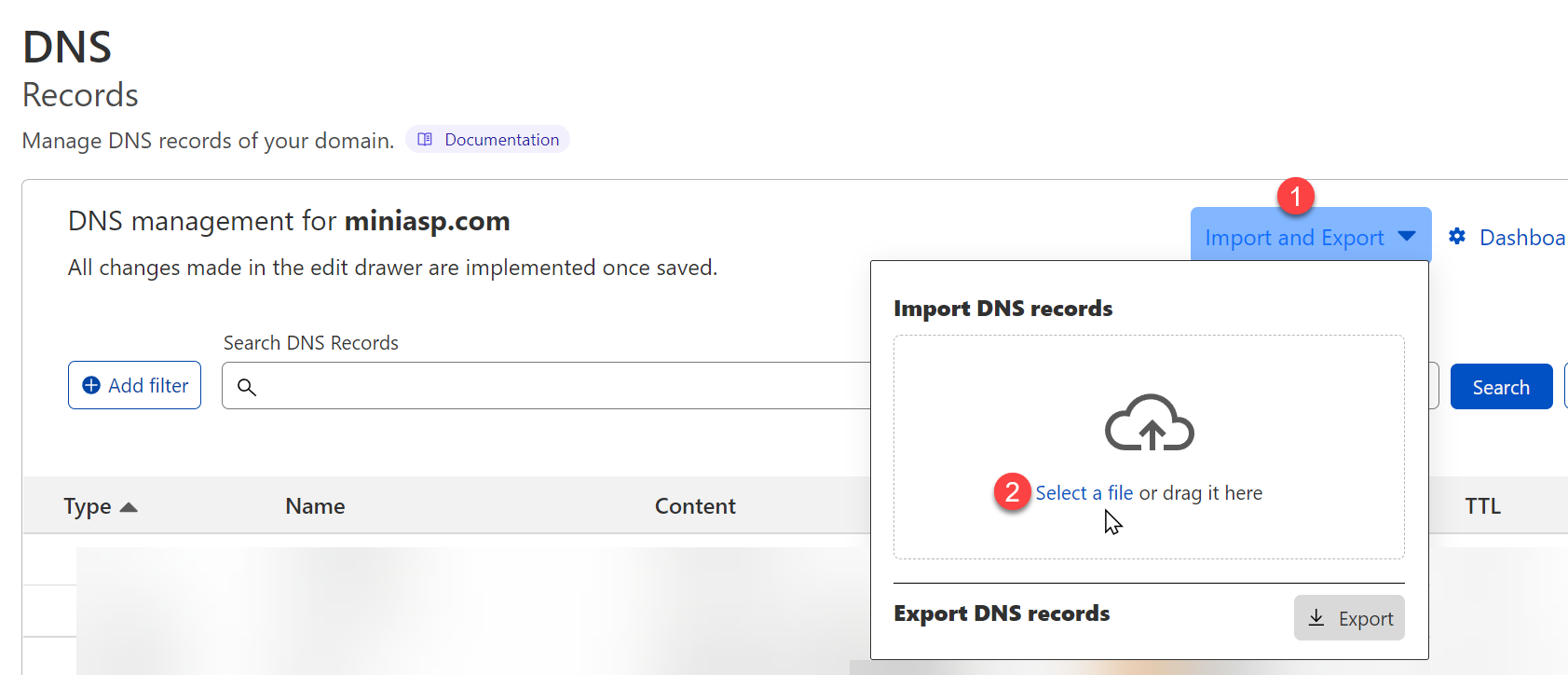The width and height of the screenshot is (1568, 675).
Task: Click the TTL column header
Action: (x=1482, y=506)
